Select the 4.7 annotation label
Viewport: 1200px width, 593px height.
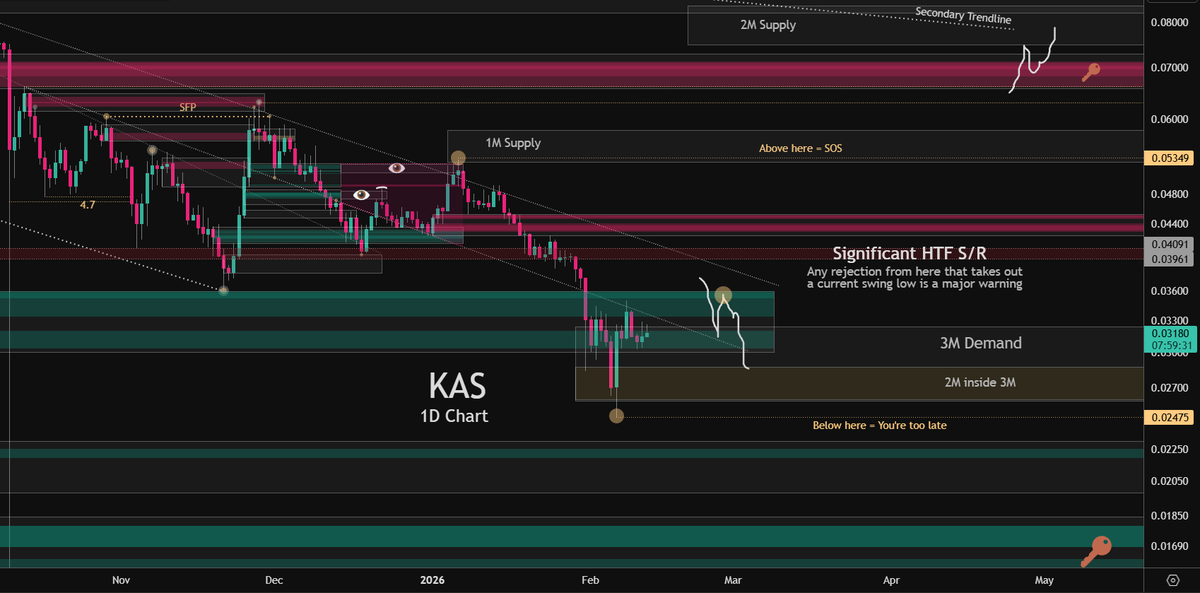88,204
